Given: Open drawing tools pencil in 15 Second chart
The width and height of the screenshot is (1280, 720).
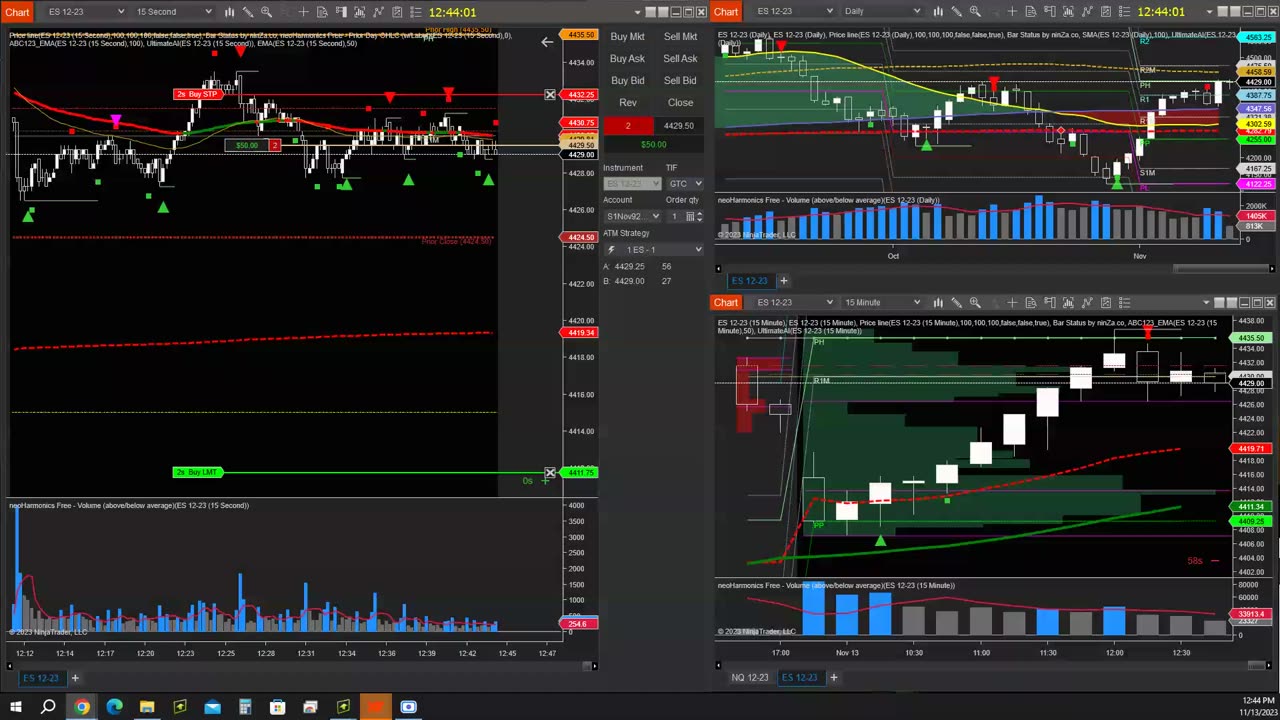Looking at the screenshot, I should point(248,12).
